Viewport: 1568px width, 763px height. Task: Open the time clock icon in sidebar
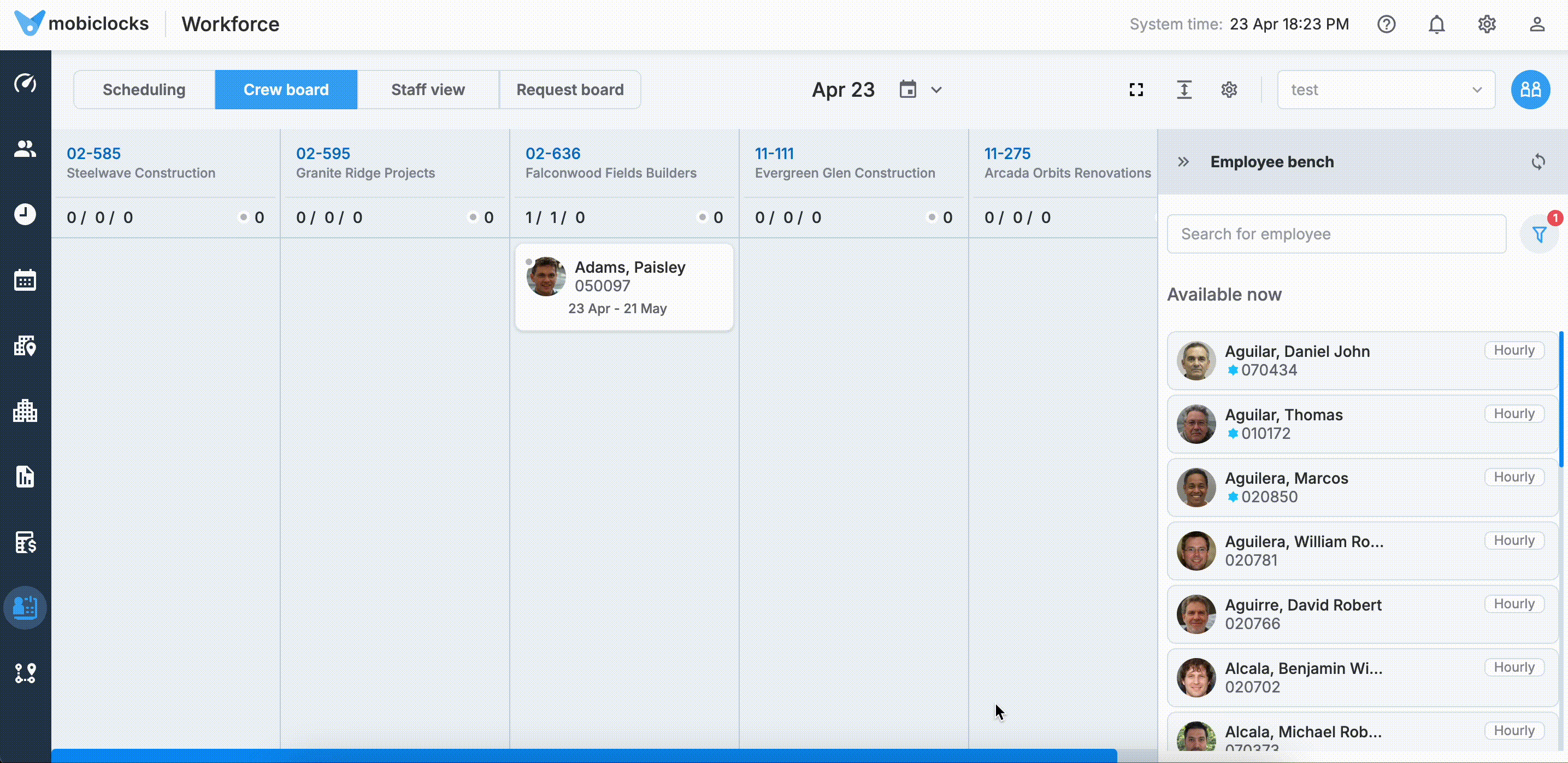tap(25, 214)
